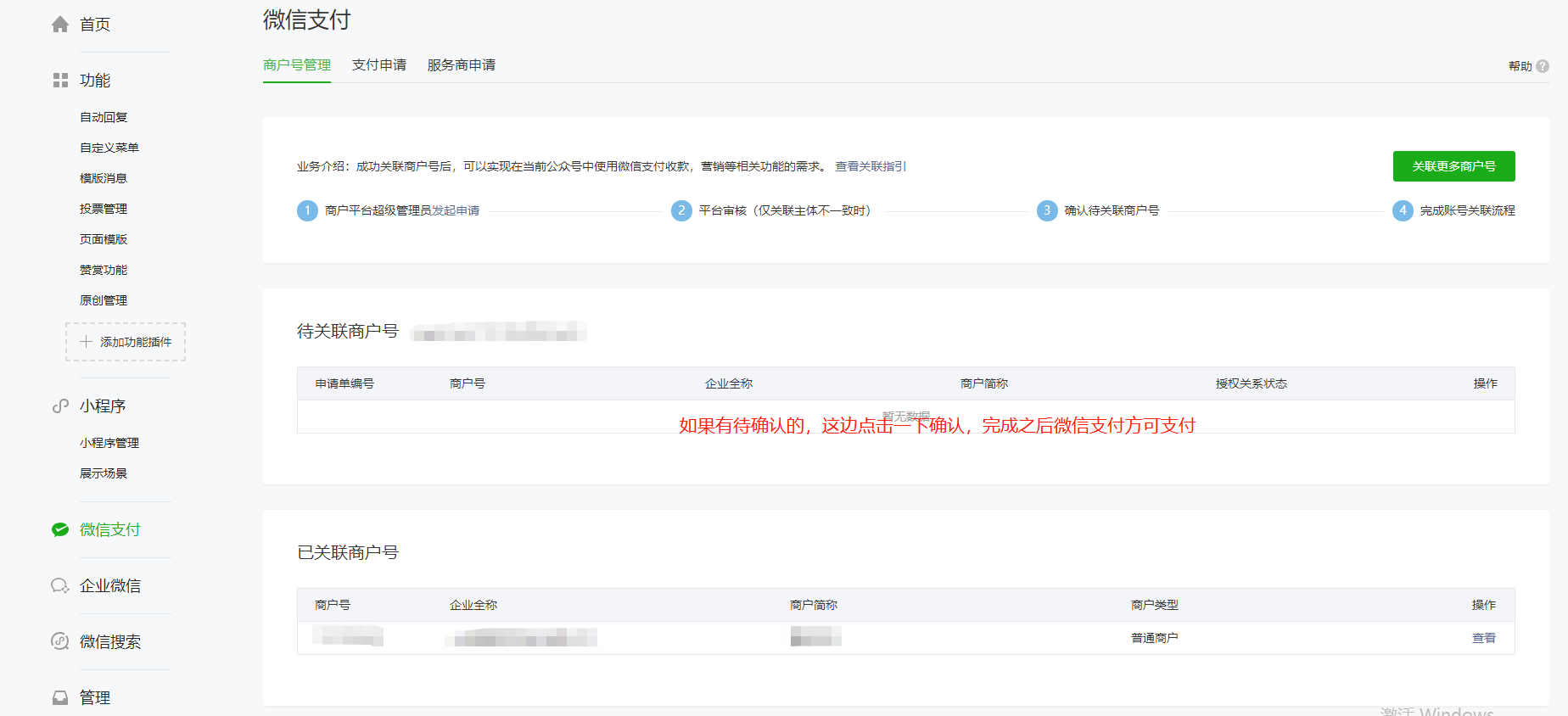Switch to the 服务商申请 tab
The height and width of the screenshot is (716, 1568).
point(462,65)
